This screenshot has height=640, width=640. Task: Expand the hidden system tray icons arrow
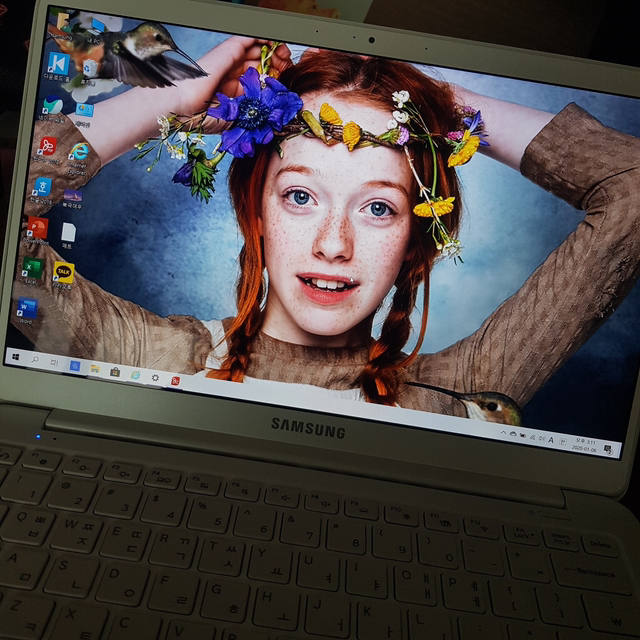(x=503, y=433)
